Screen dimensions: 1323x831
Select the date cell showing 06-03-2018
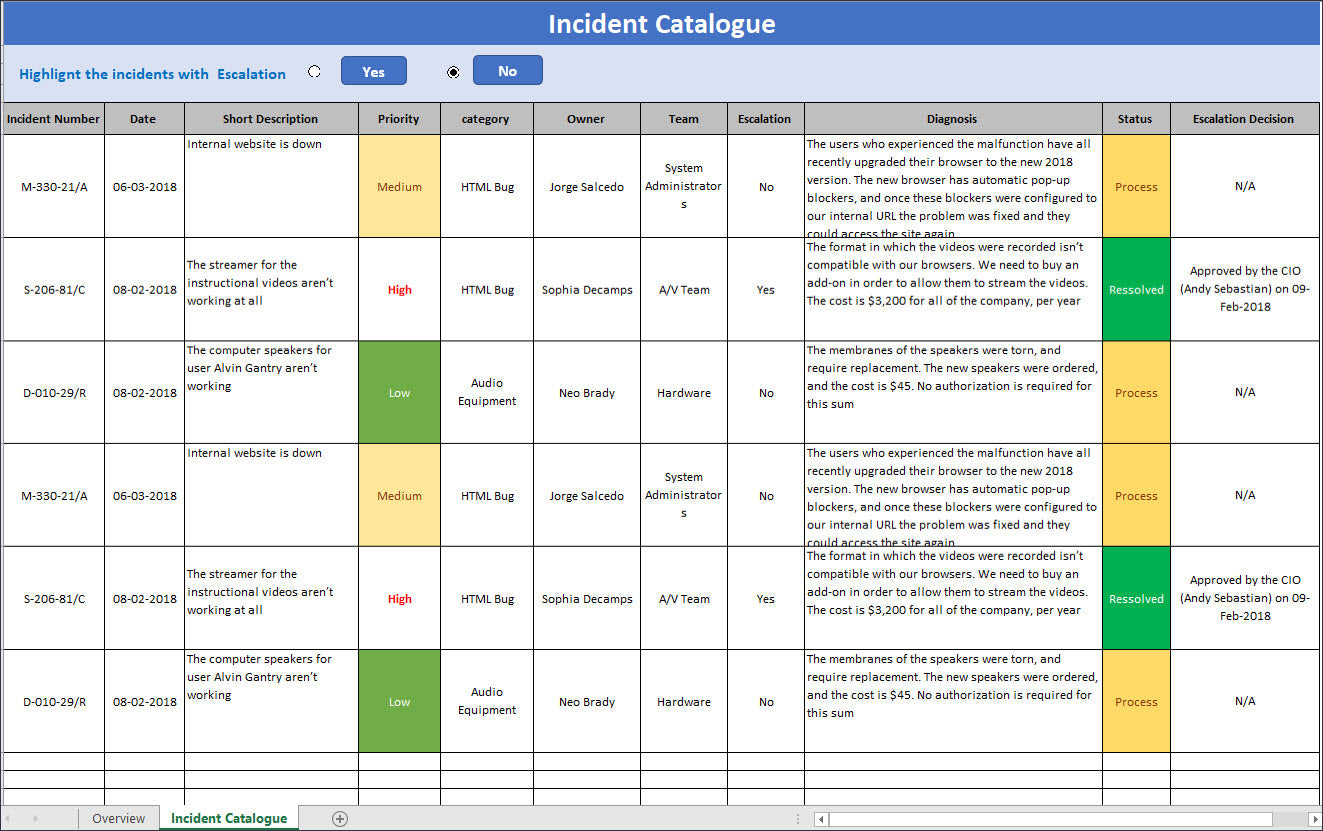(143, 186)
